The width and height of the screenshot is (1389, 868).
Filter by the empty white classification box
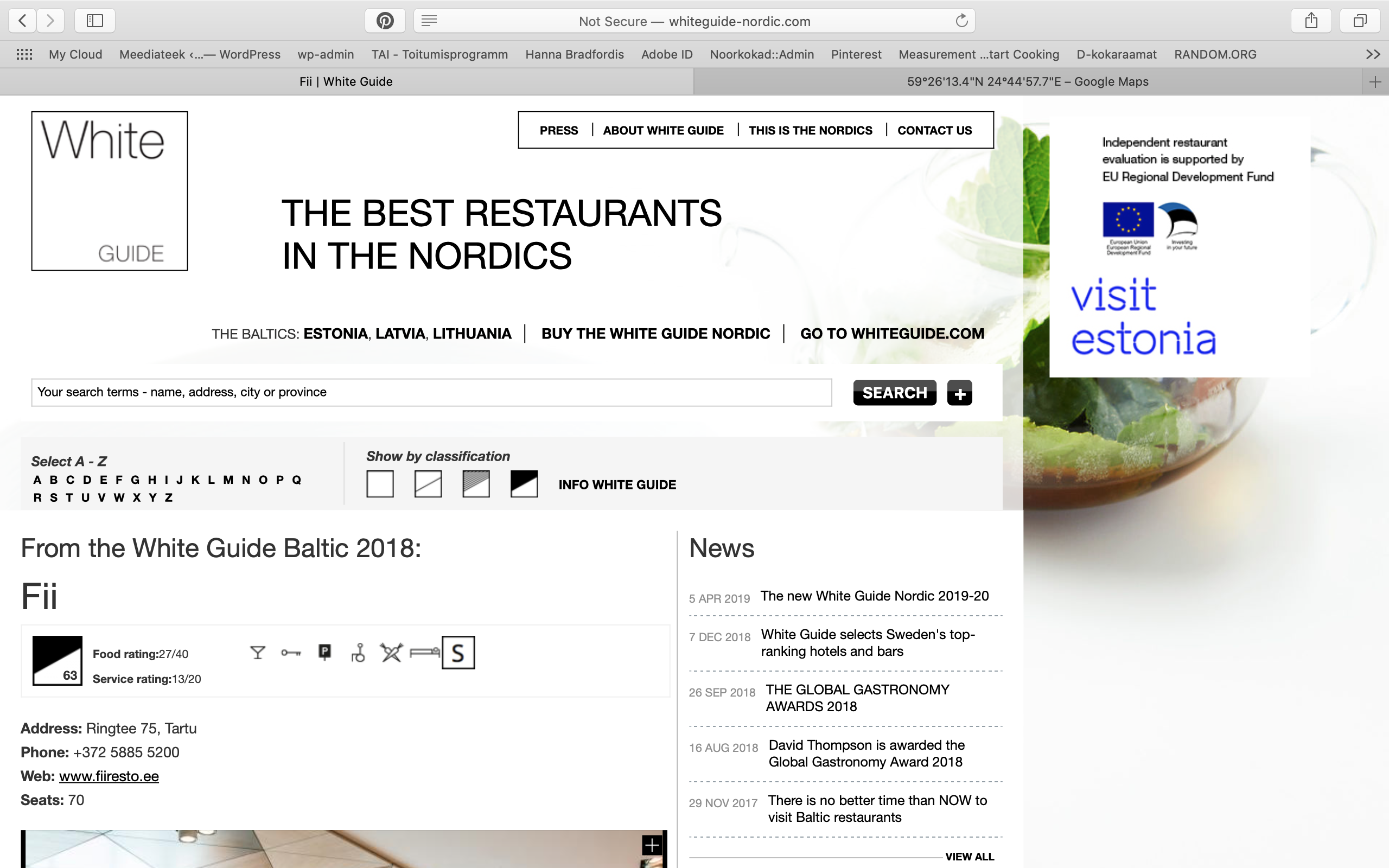click(x=380, y=484)
